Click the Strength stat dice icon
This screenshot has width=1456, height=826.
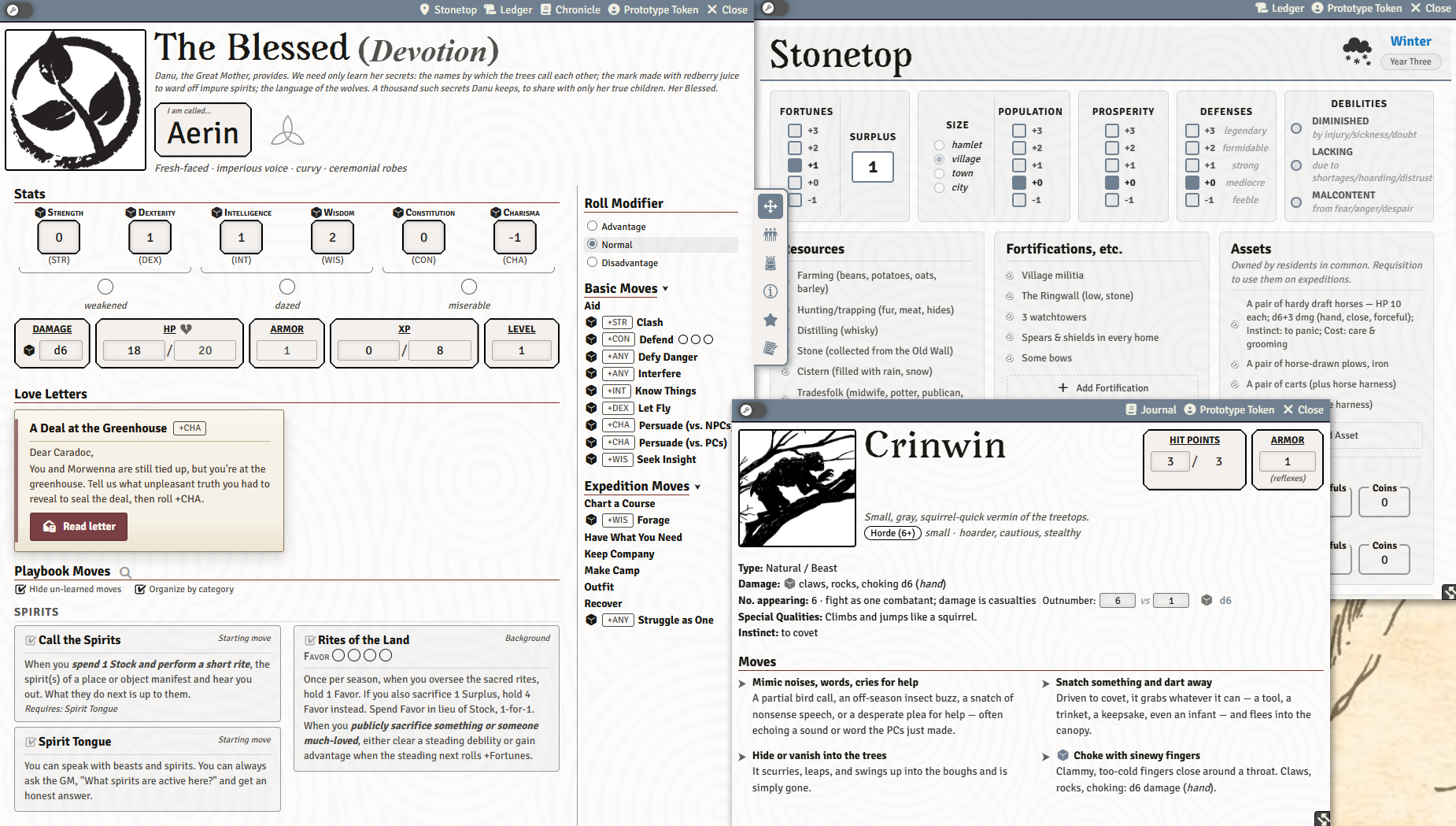pos(40,213)
